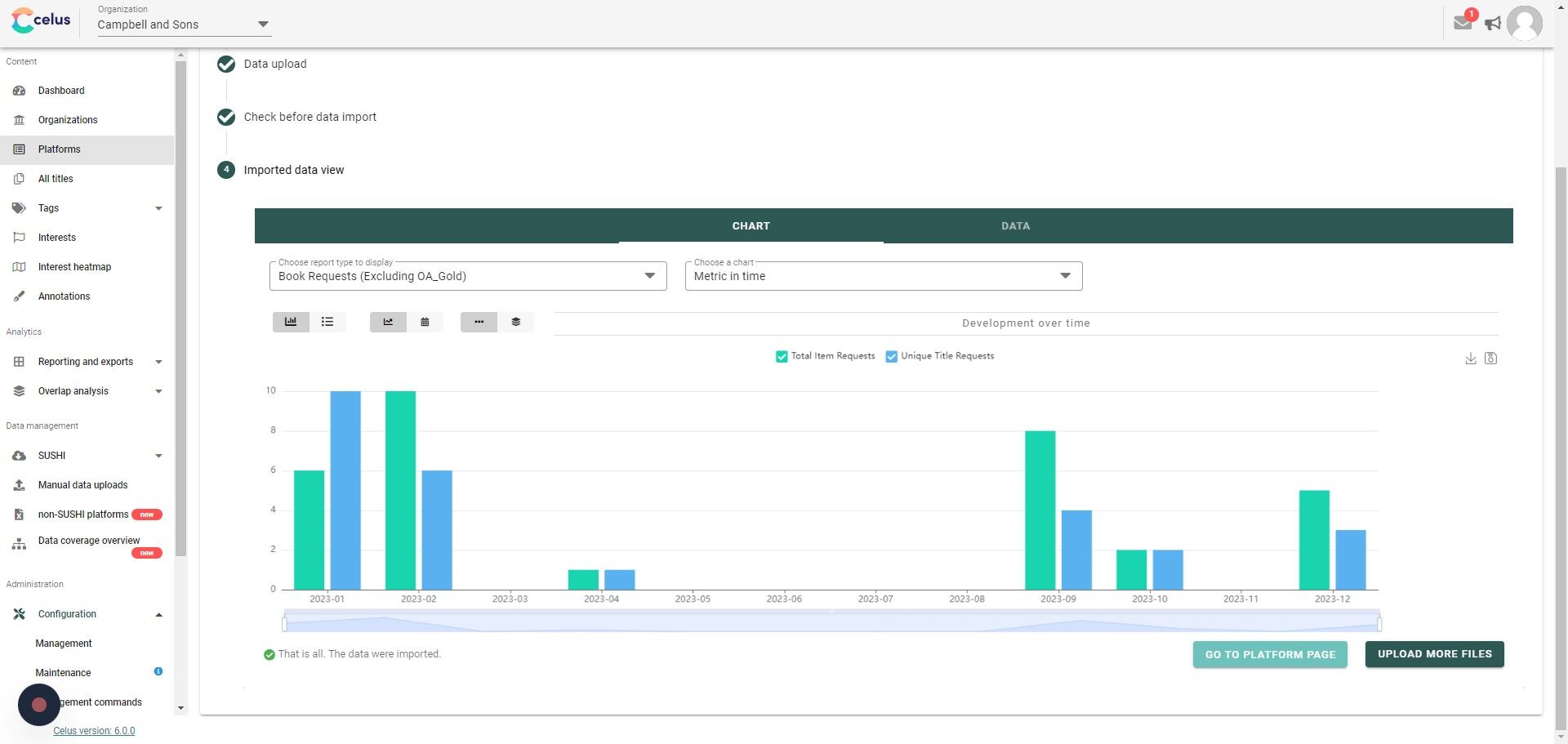Switch to the bar chart view icon

(291, 322)
